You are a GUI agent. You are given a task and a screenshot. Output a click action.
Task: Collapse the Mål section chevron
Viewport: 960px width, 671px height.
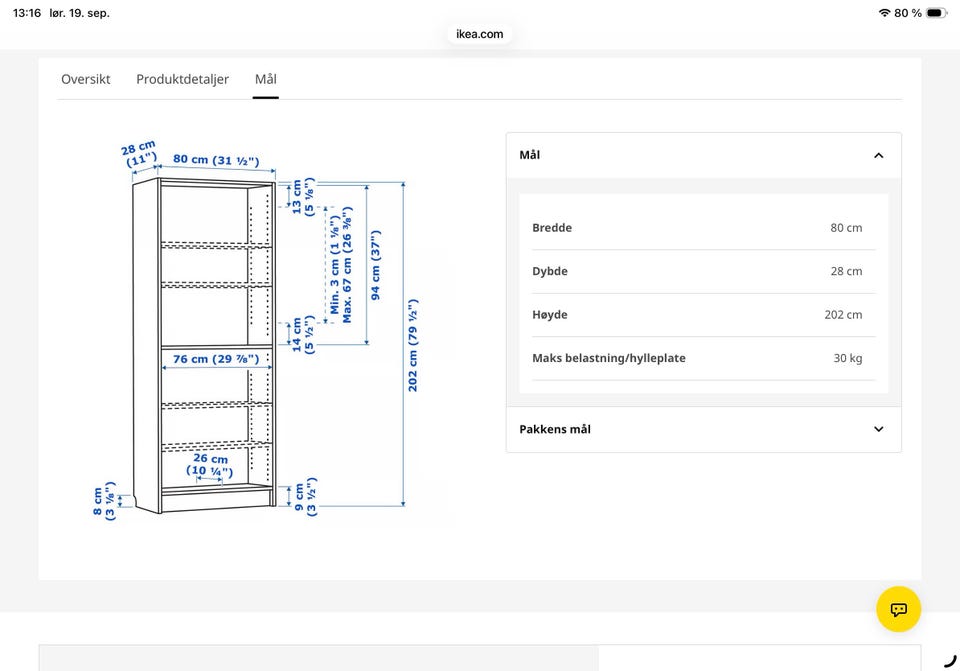[x=879, y=156]
